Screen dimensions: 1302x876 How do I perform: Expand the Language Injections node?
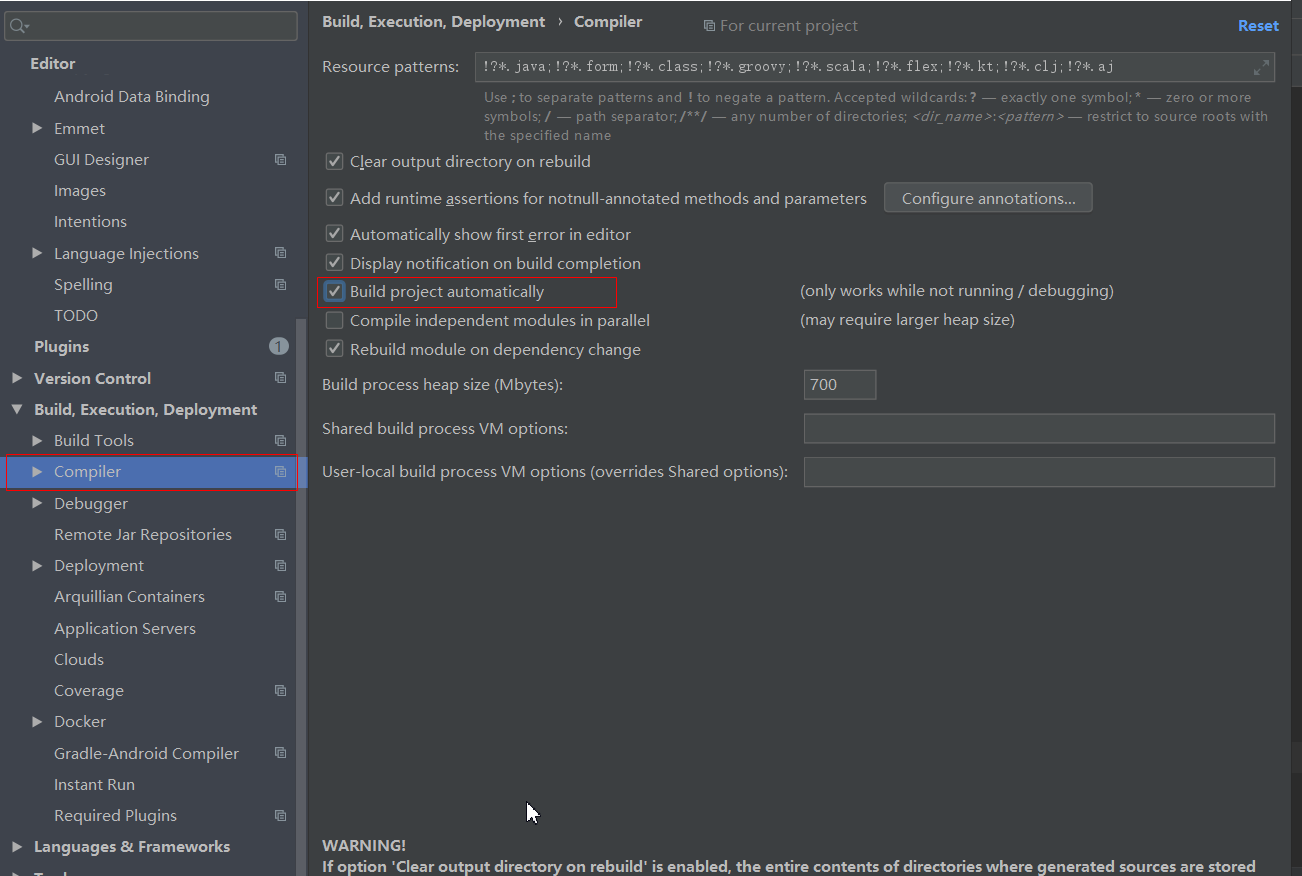click(x=37, y=253)
